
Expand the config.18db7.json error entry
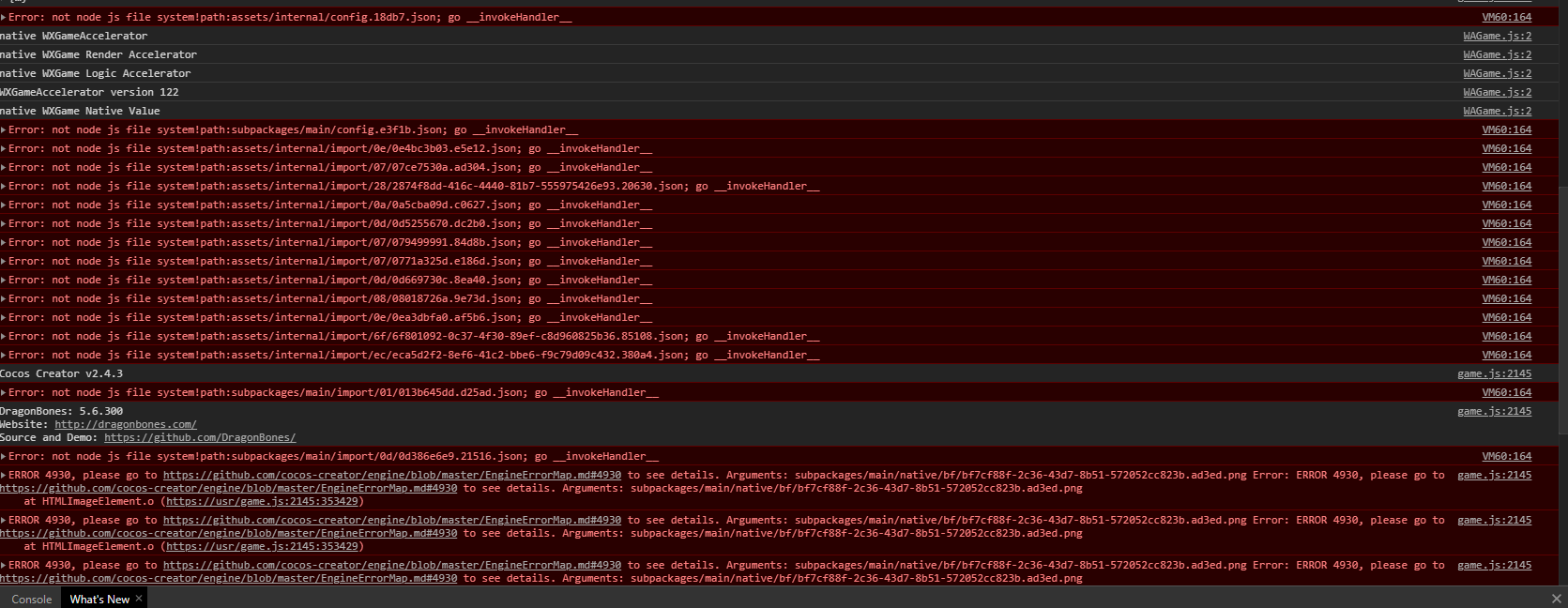[x=4, y=17]
